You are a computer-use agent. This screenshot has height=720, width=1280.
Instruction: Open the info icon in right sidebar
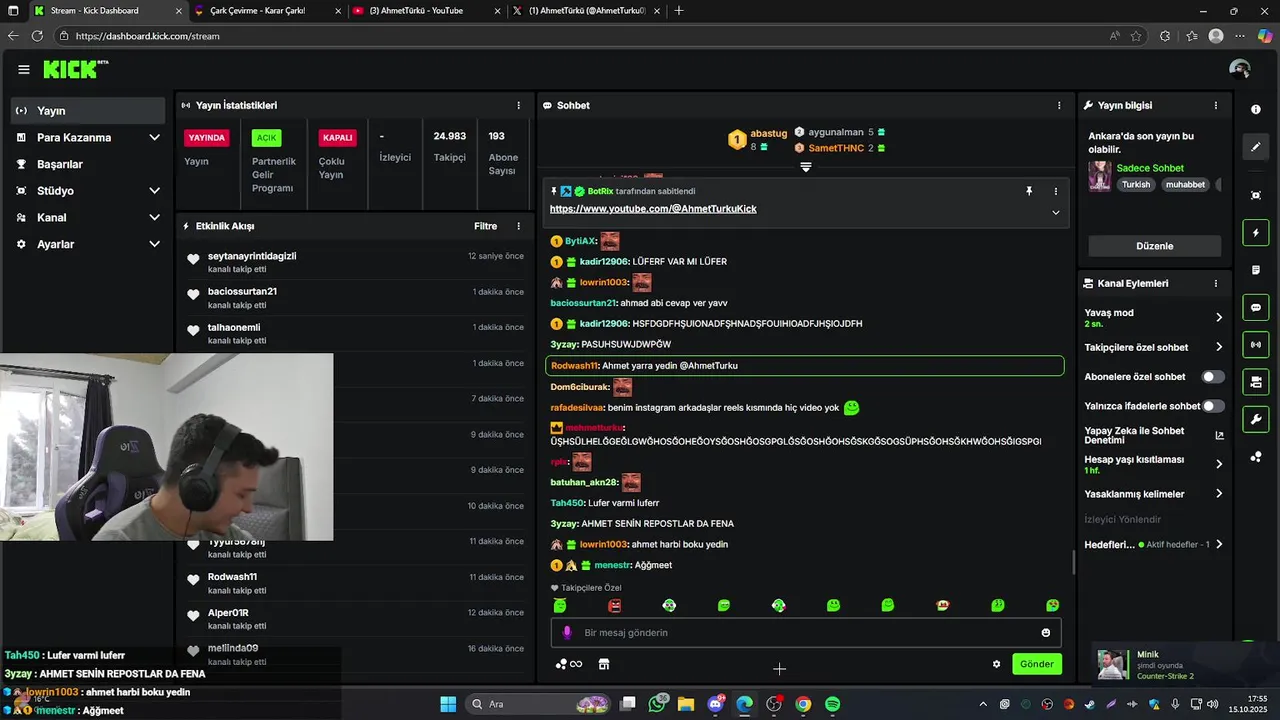1256,110
